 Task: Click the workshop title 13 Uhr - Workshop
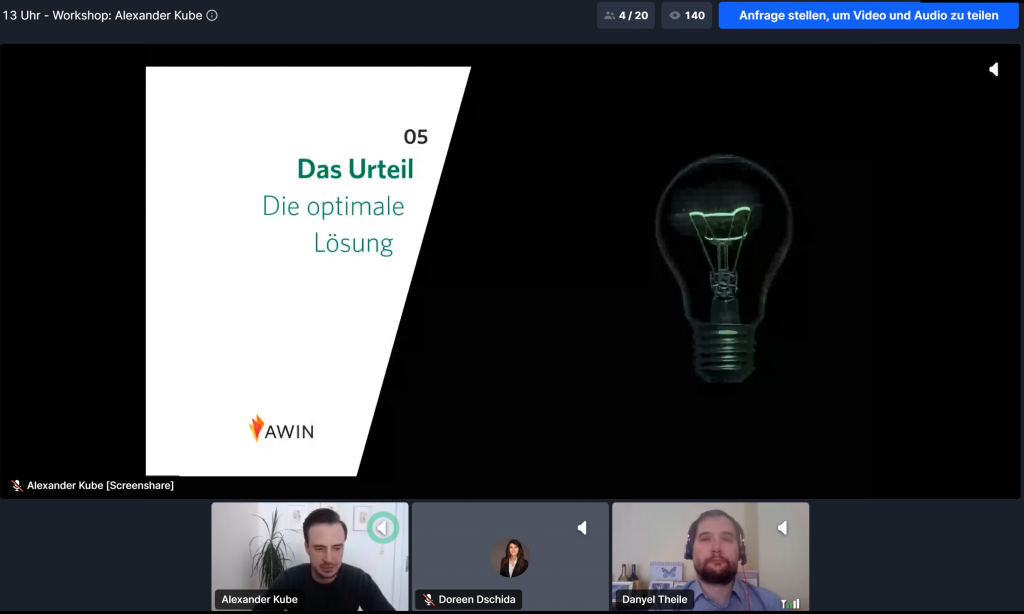pyautogui.click(x=103, y=15)
